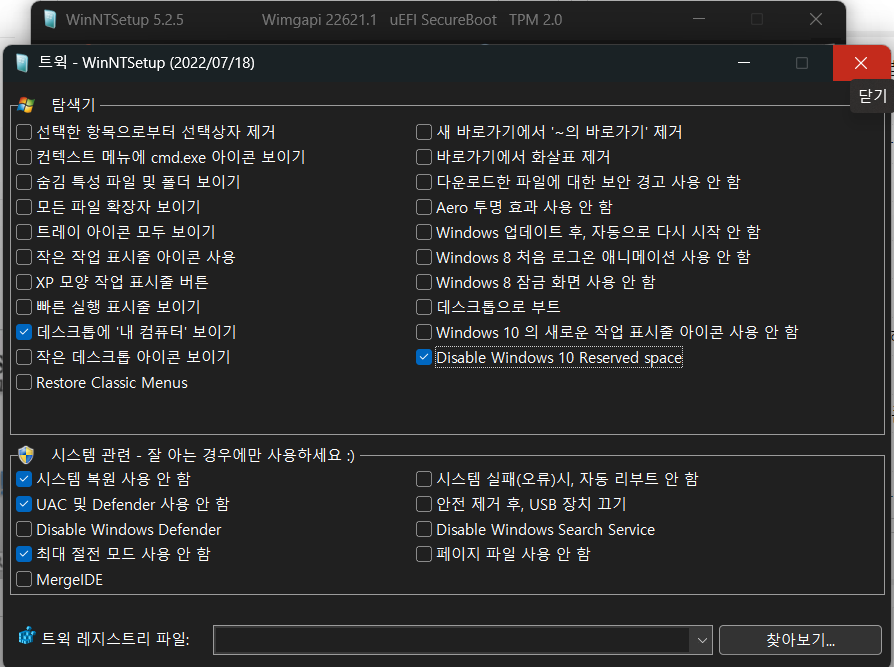Check '시스템 실패(오류)시, 자동 리부트 안 함'
The width and height of the screenshot is (894, 667).
424,479
